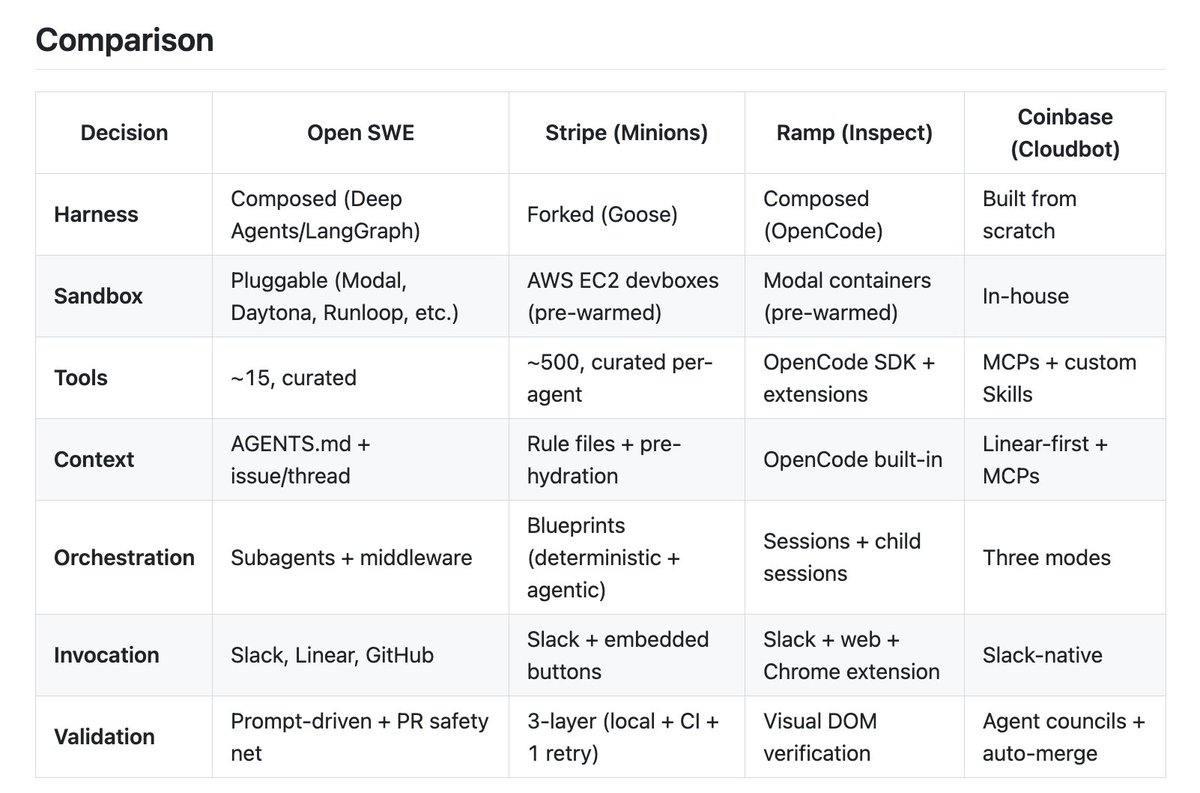
Task: Click the Stripe (Minions) column header
Action: pos(626,133)
